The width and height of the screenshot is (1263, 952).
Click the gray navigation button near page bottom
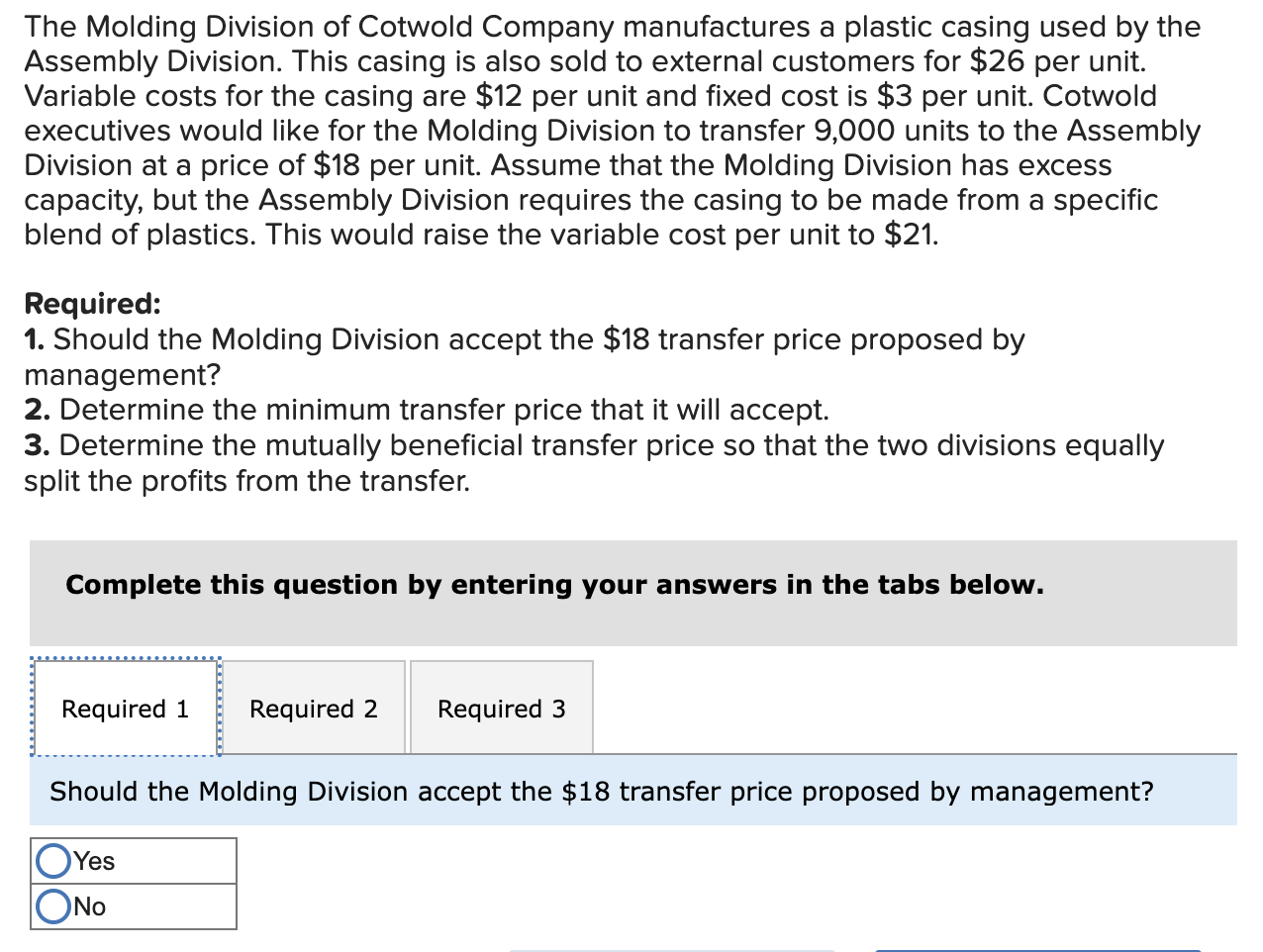(x=673, y=948)
